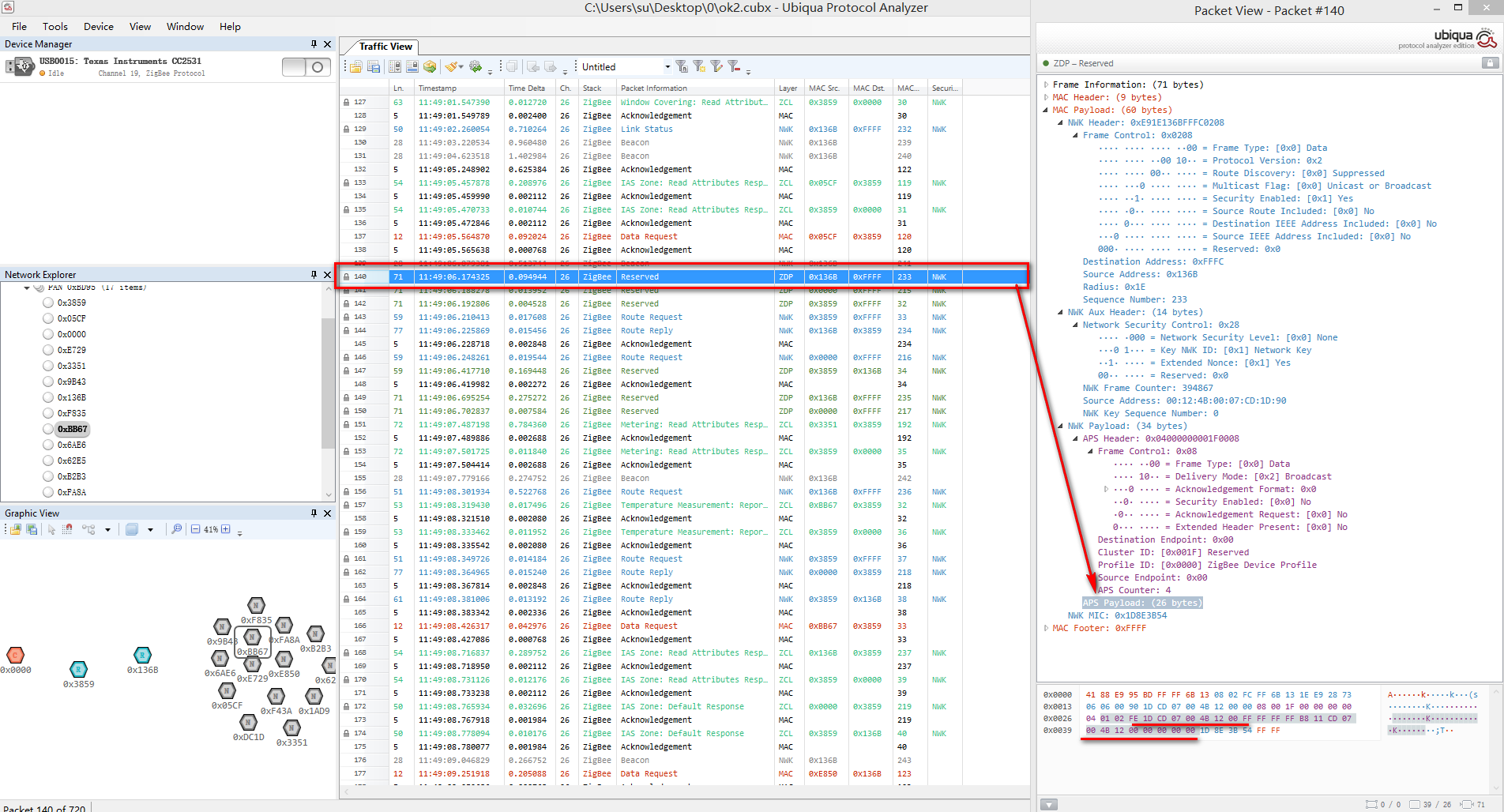This screenshot has height=812, width=1504.
Task: Open the Tools menu
Action: tap(55, 26)
